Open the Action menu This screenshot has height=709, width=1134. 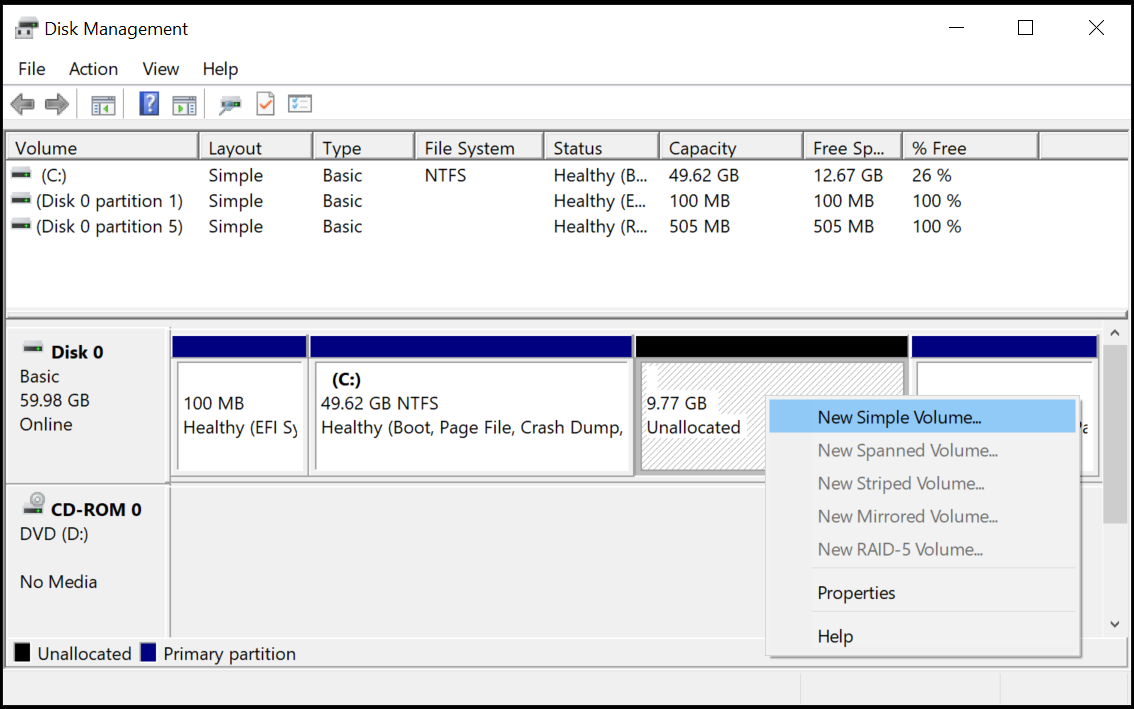(x=93, y=69)
